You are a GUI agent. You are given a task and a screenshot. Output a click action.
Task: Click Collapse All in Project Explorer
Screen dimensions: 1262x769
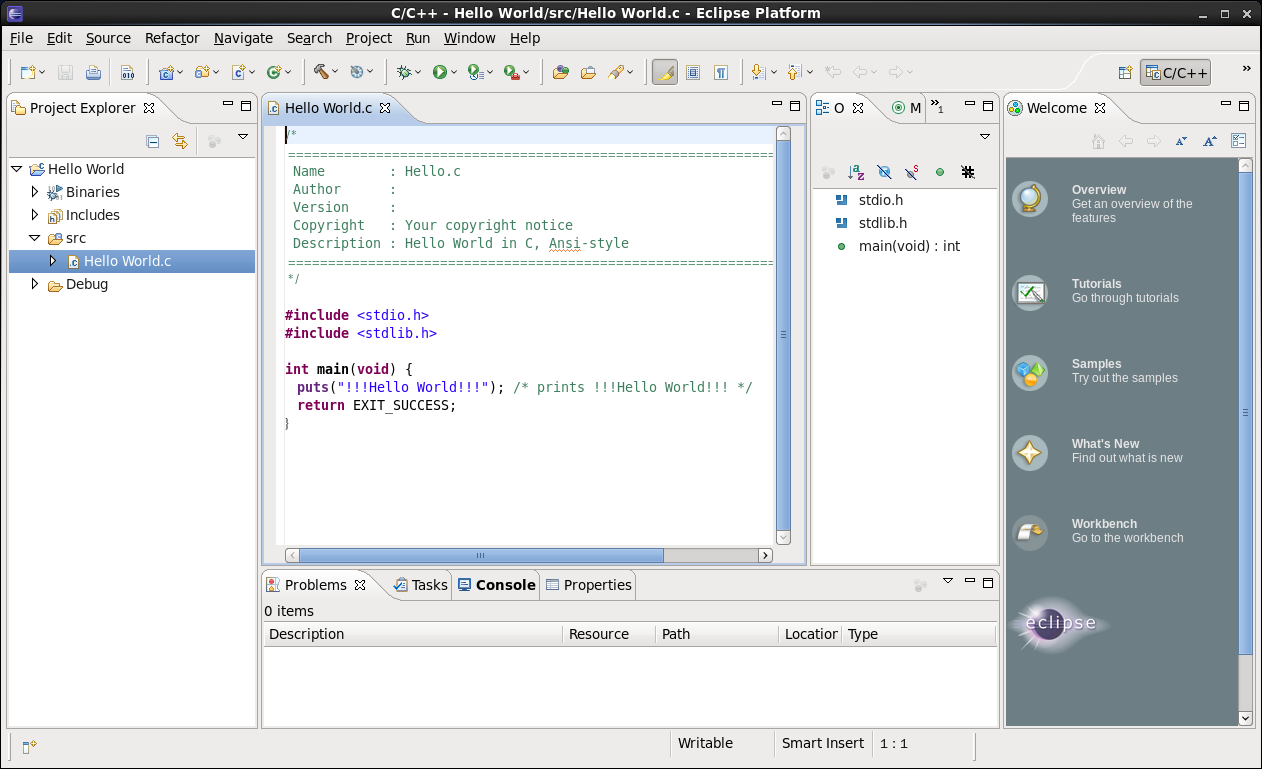point(153,141)
